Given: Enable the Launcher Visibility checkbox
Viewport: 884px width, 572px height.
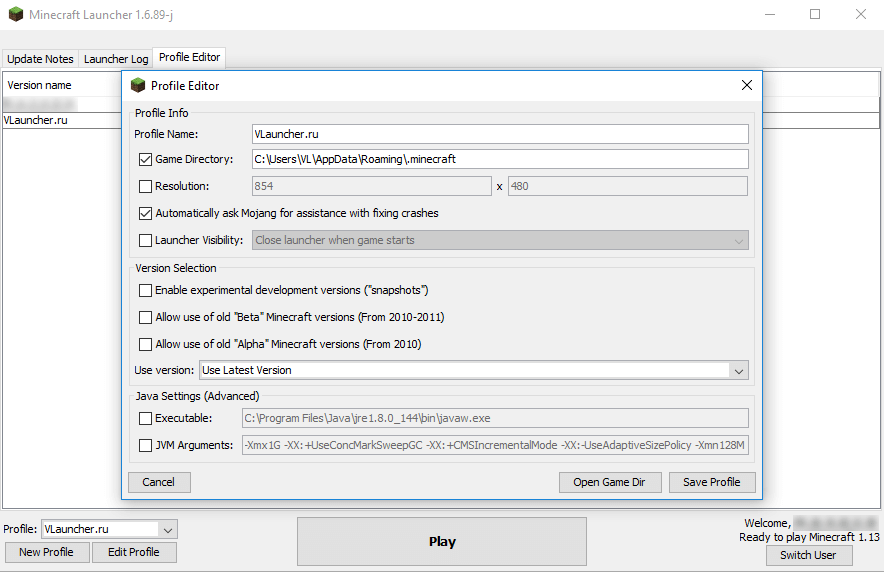Looking at the screenshot, I should click(x=145, y=240).
